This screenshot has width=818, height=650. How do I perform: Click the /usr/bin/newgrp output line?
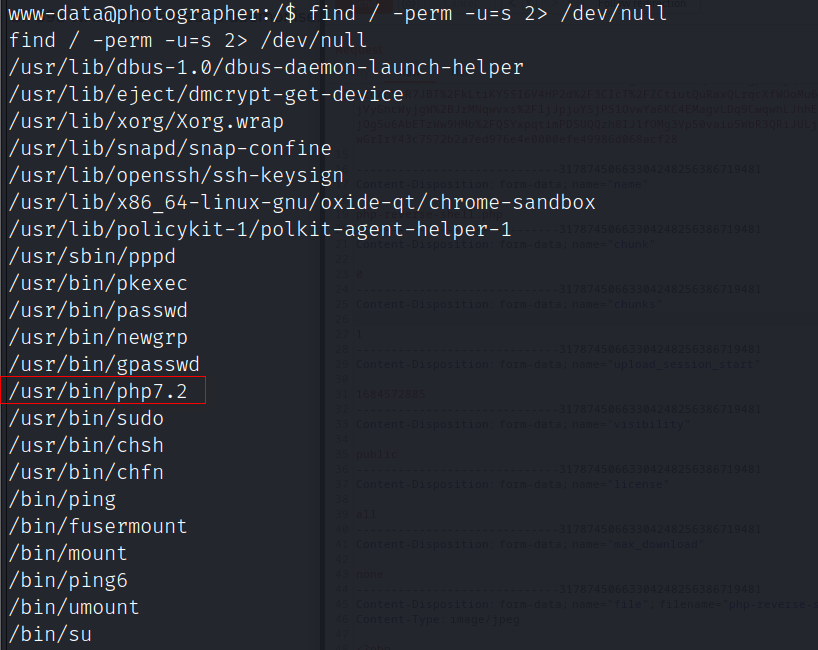coord(98,337)
